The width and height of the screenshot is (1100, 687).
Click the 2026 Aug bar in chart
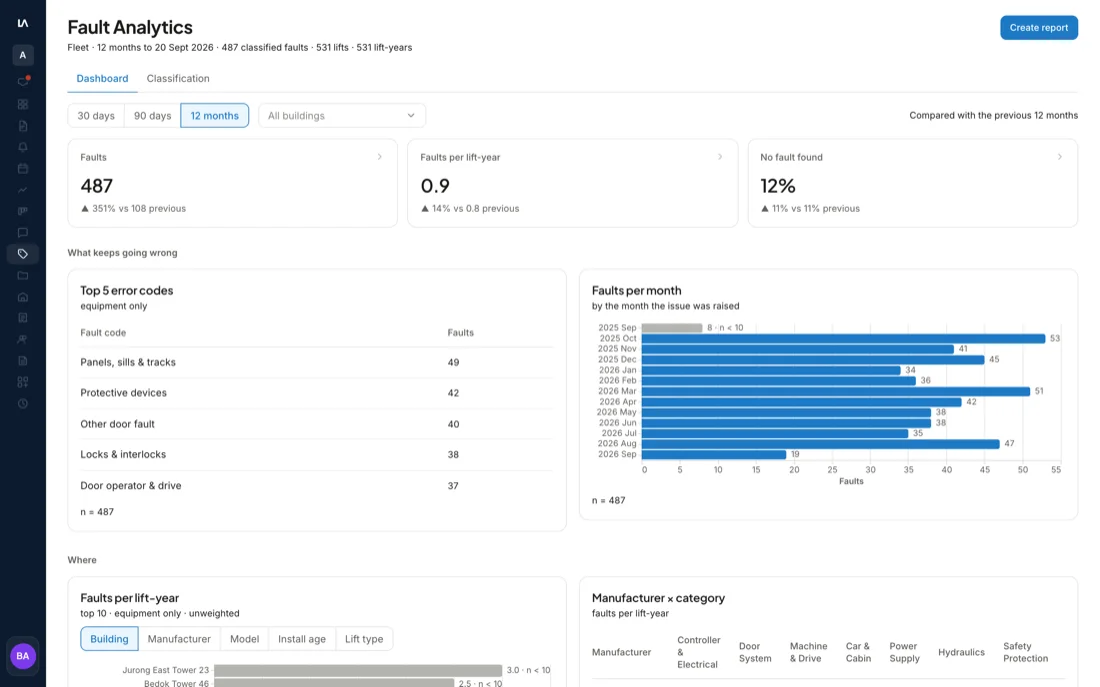click(x=821, y=443)
